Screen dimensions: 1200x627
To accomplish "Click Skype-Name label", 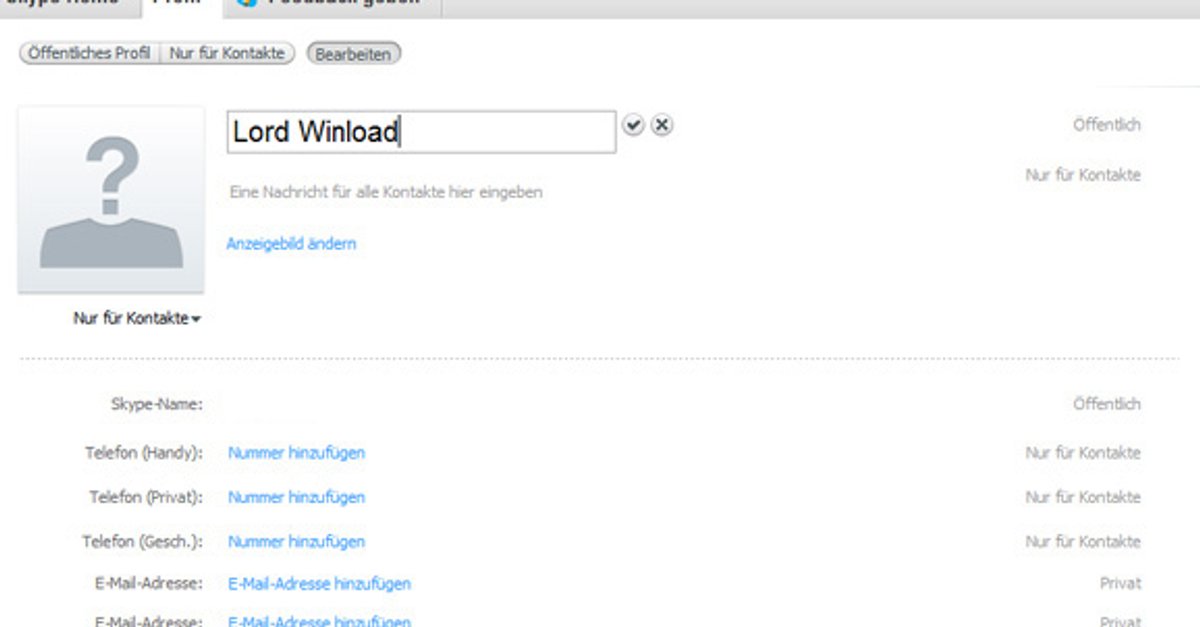I will [x=156, y=404].
